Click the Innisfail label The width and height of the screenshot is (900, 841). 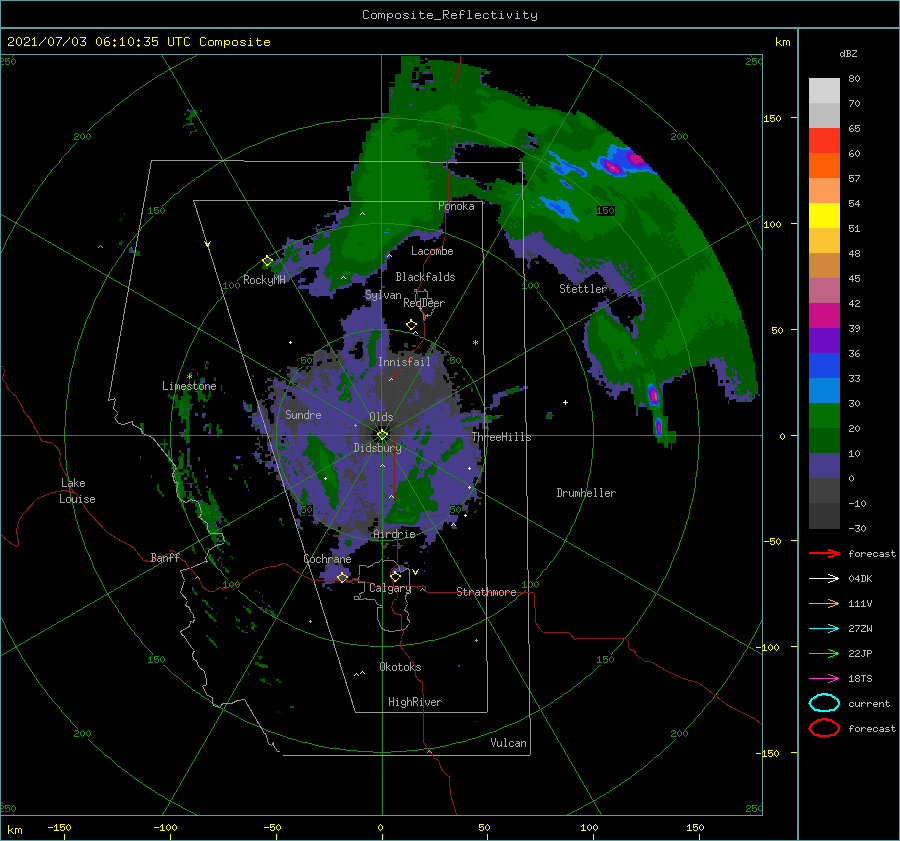click(404, 362)
